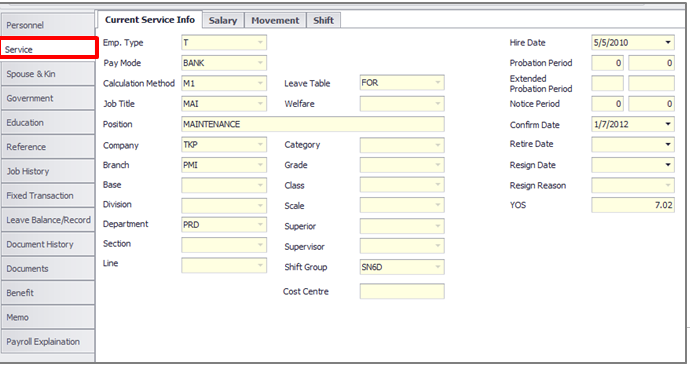The width and height of the screenshot is (690, 365).
Task: Open the Confirm Date picker arrow
Action: pyautogui.click(x=668, y=124)
